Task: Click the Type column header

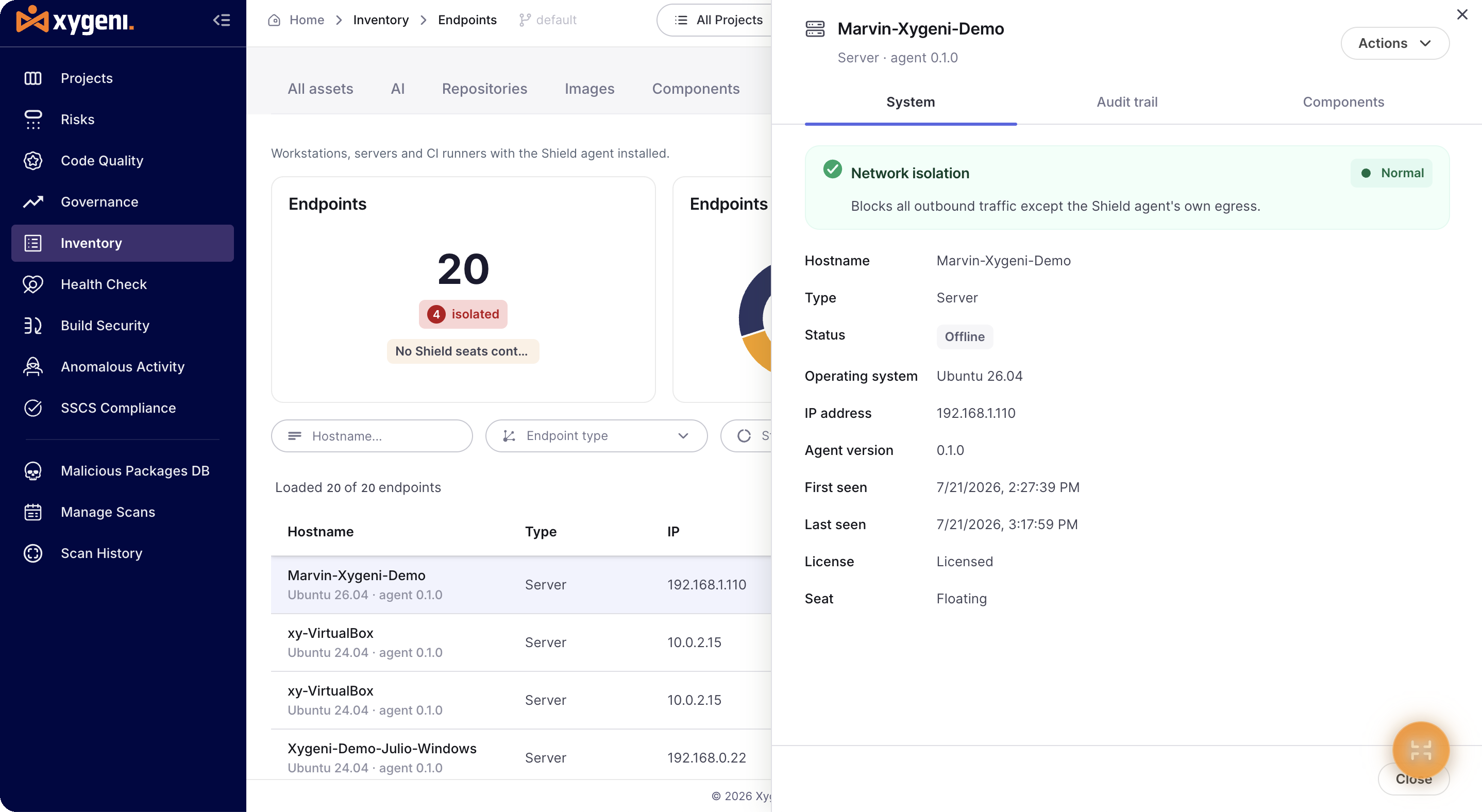Action: [541, 532]
